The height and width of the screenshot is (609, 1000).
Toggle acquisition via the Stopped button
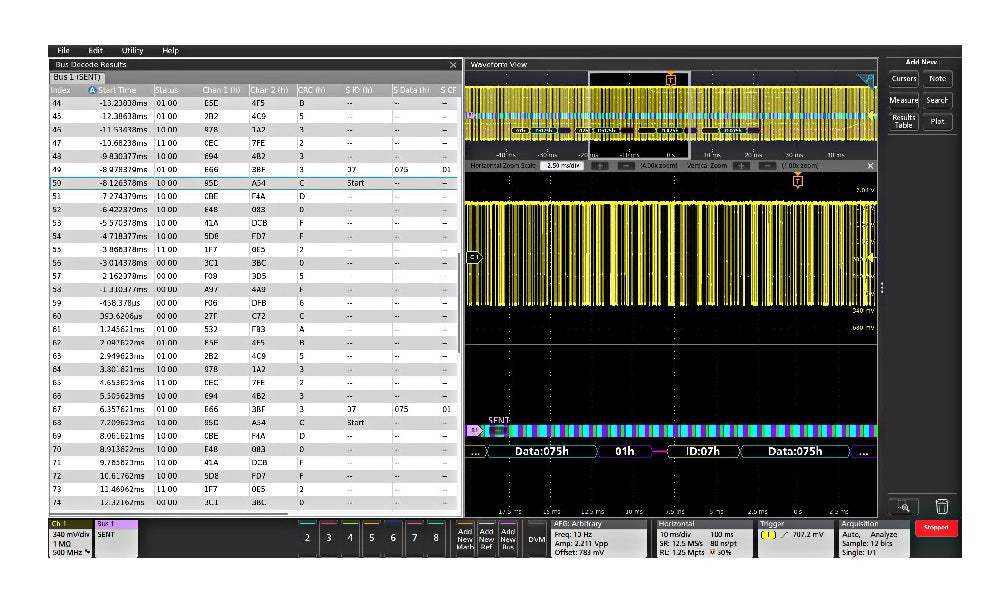[935, 528]
